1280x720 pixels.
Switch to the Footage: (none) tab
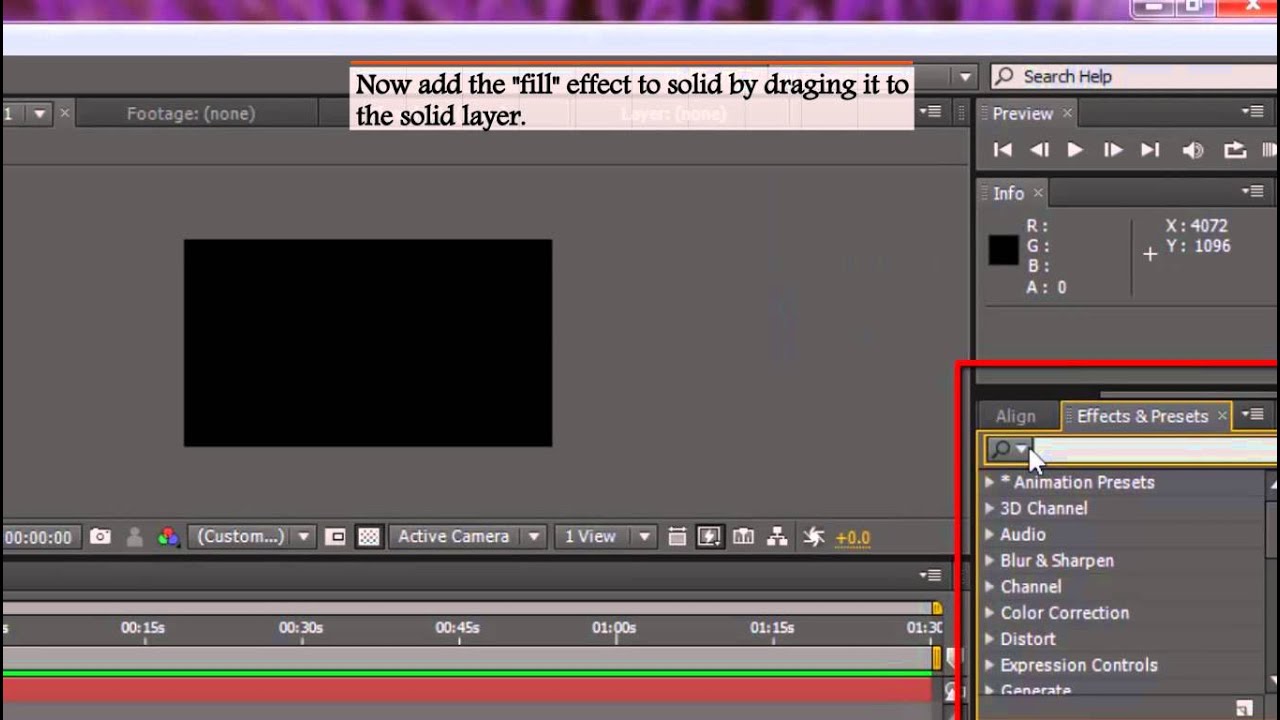pos(190,114)
